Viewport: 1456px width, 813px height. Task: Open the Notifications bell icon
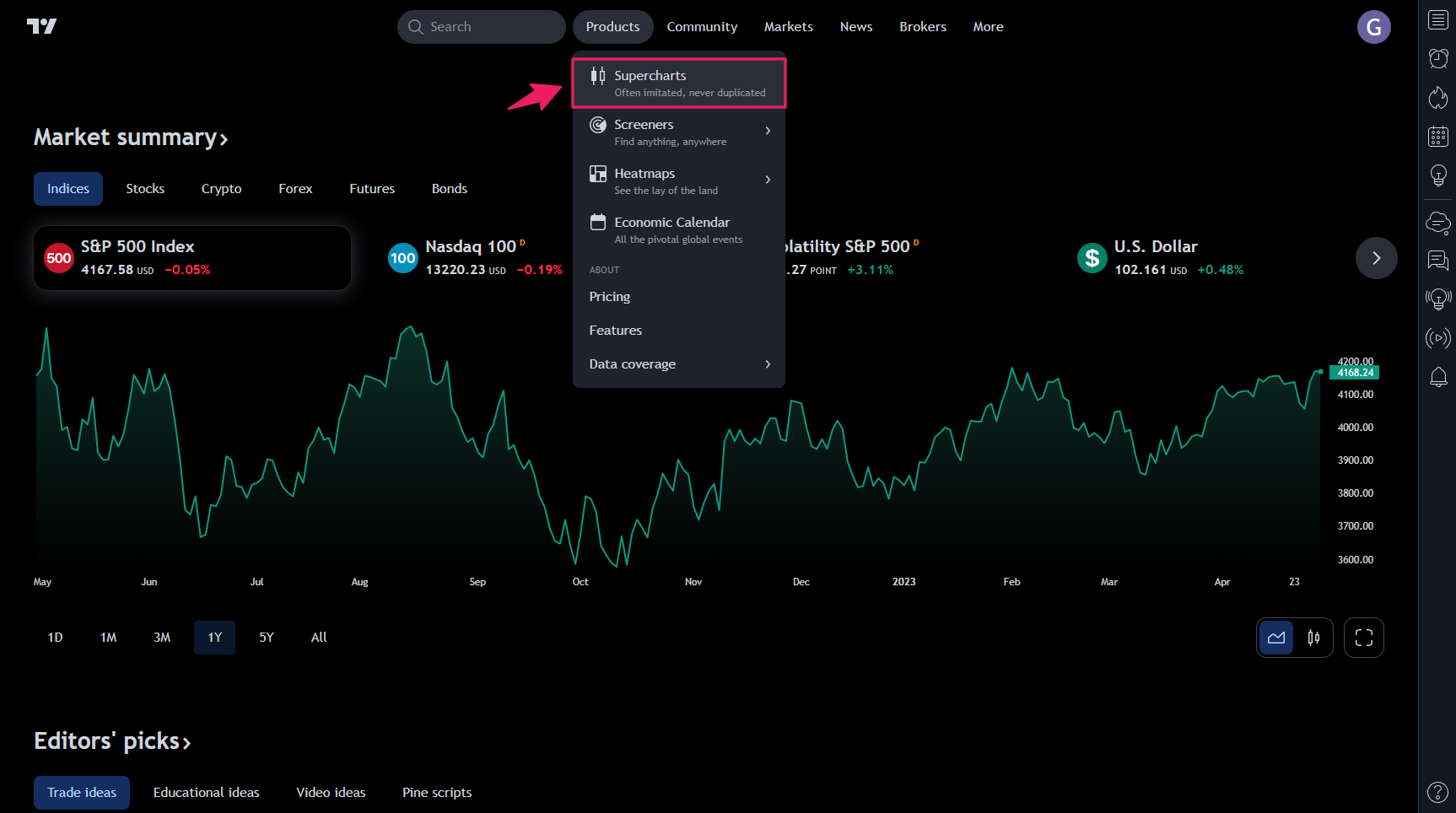coord(1438,377)
